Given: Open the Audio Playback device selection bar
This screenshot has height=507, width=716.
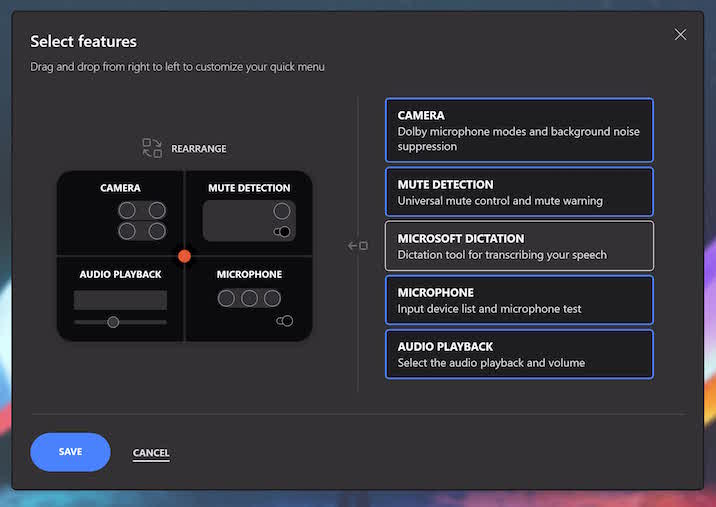Looking at the screenshot, I should tap(120, 300).
